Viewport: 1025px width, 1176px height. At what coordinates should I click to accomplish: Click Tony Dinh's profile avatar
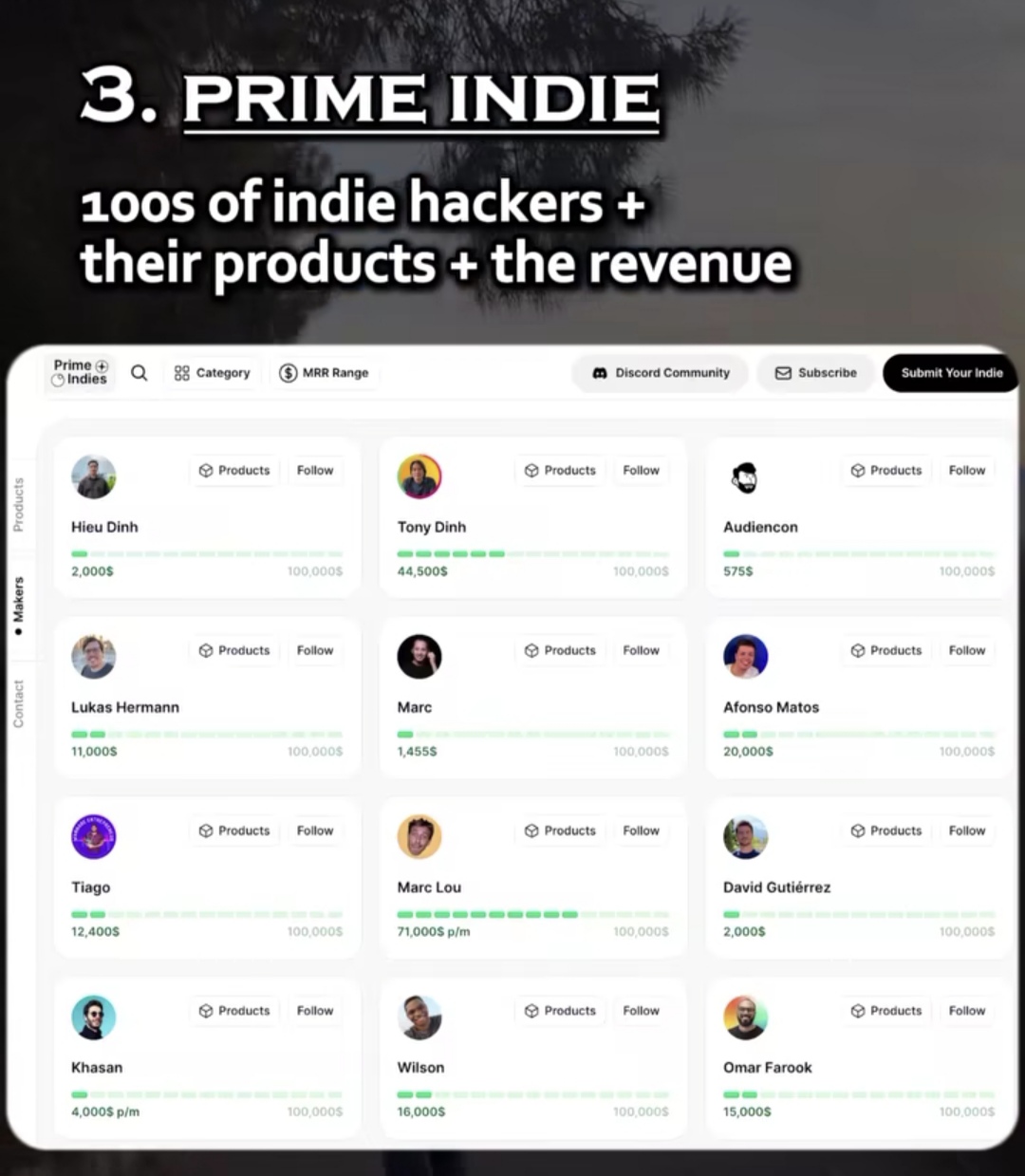click(x=419, y=476)
